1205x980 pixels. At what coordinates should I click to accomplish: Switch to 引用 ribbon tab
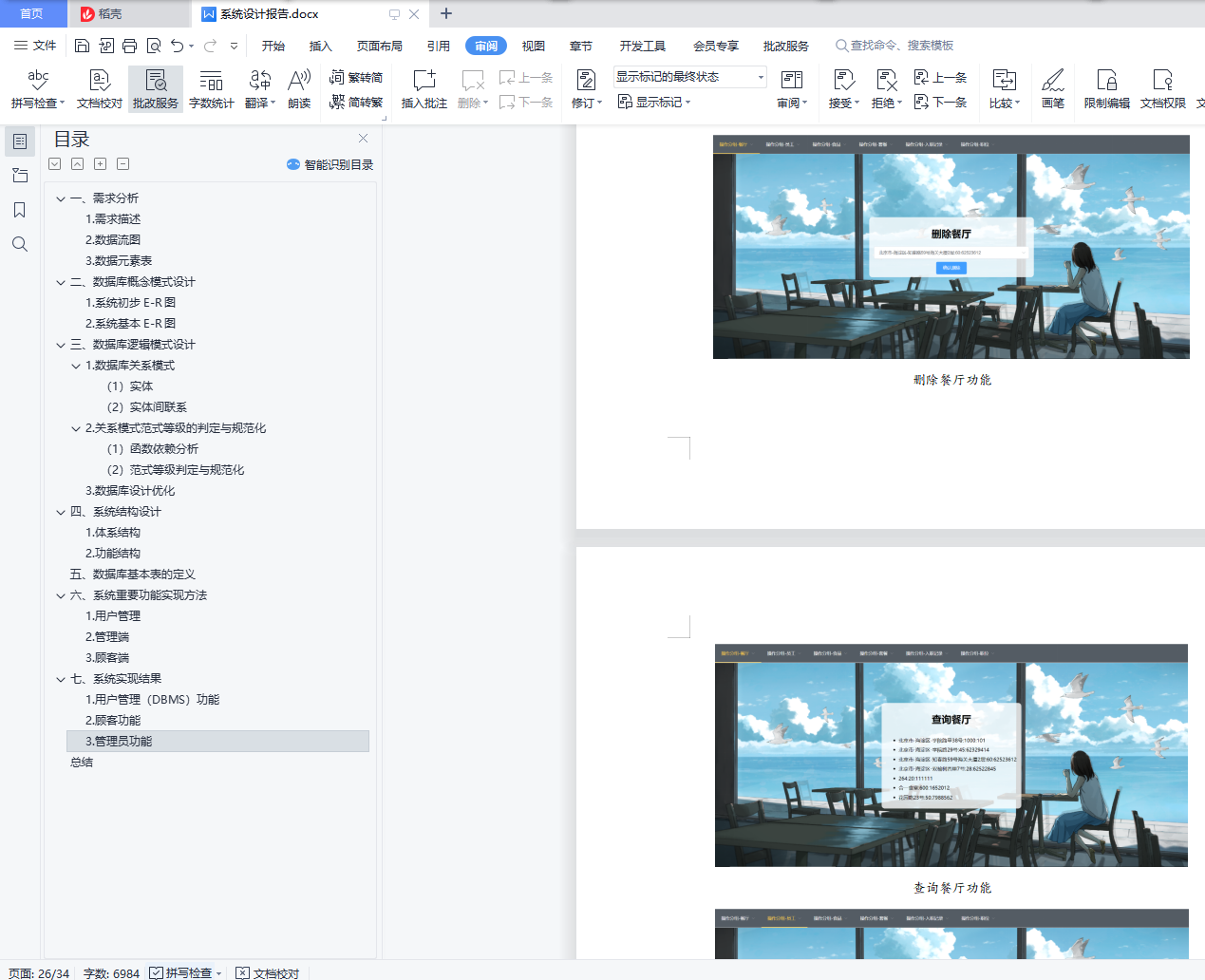[x=439, y=46]
